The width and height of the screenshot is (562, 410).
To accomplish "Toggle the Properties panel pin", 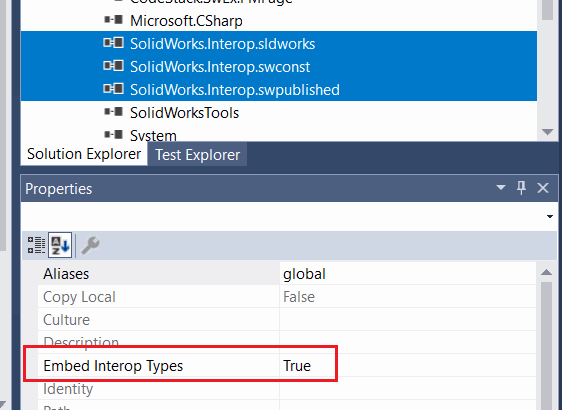I will point(521,188).
